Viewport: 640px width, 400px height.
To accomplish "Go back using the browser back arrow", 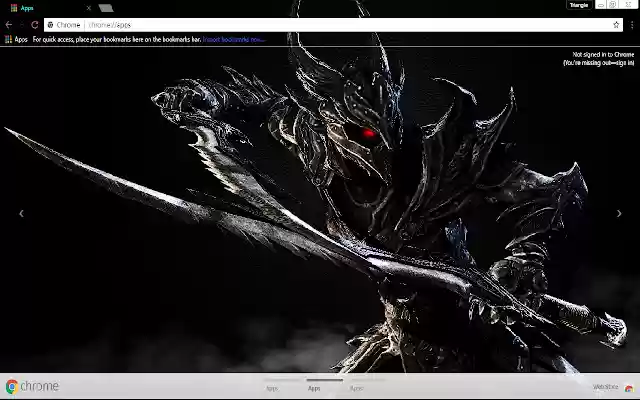I will pos(9,25).
